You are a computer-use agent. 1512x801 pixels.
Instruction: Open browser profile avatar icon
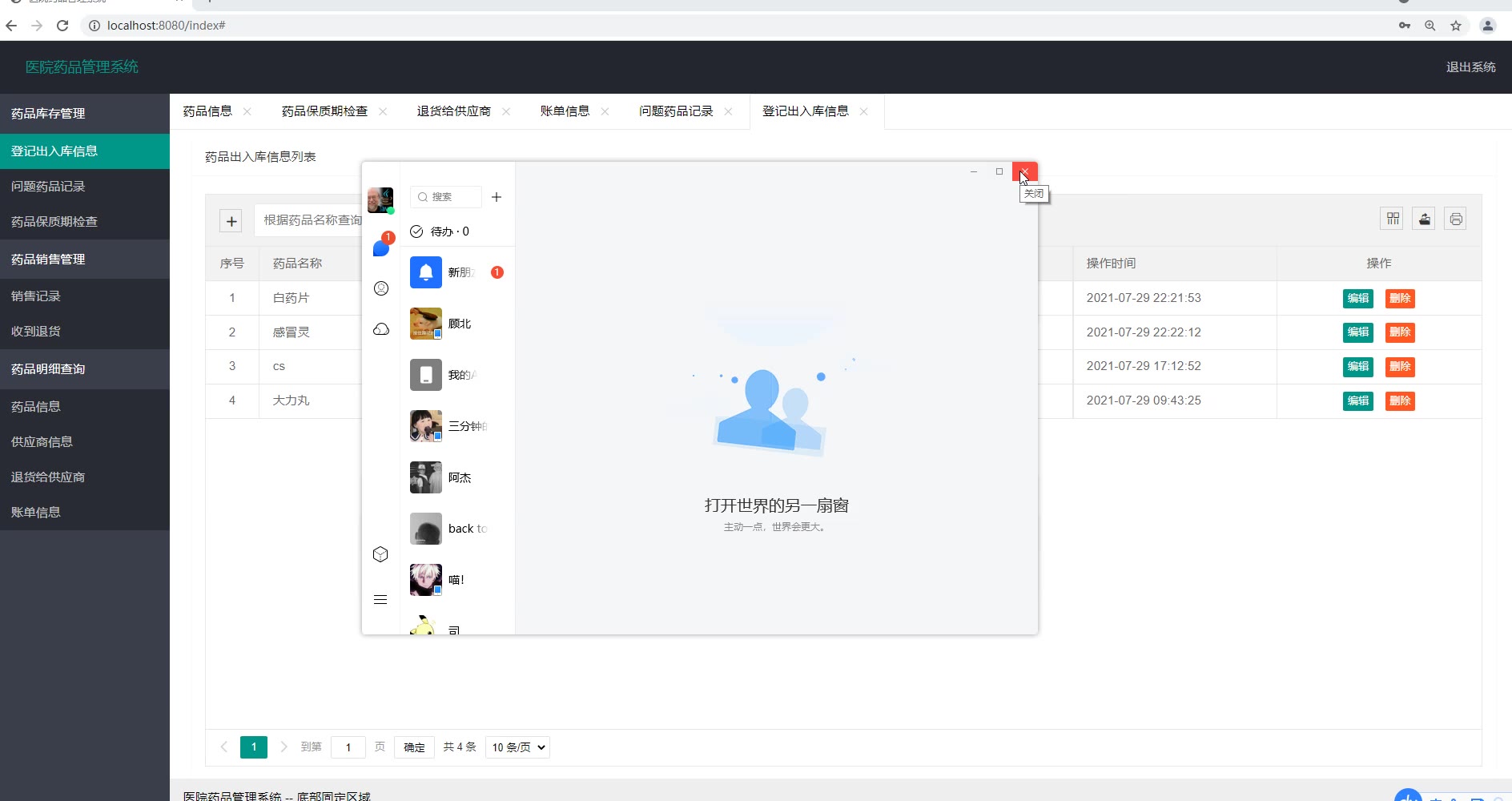[1488, 26]
